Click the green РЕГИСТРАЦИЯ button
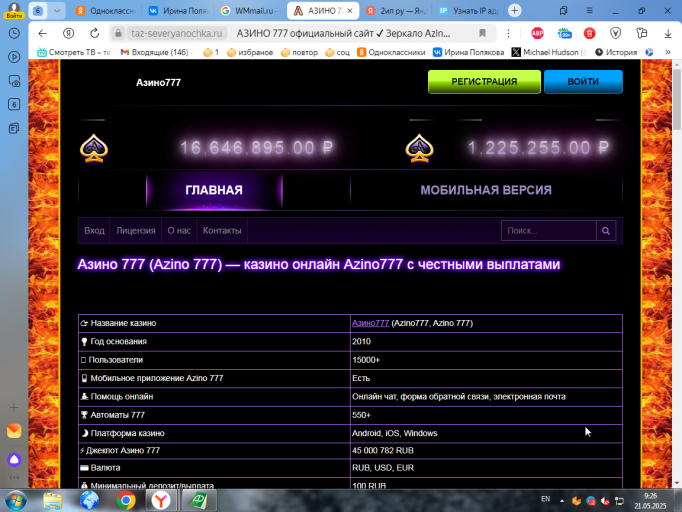Screen dimensions: 682x512 484,82
